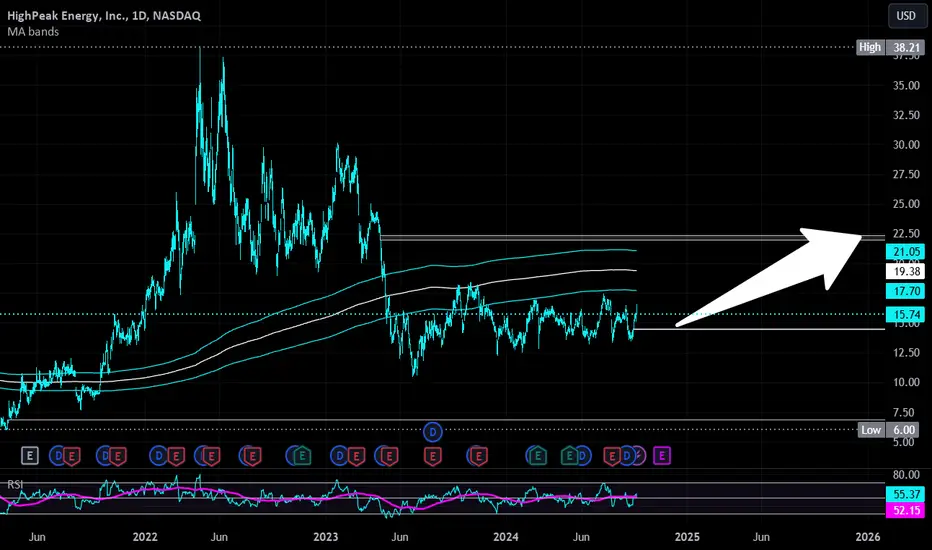
Task: Click the 2025 label on time axis
Action: point(687,537)
